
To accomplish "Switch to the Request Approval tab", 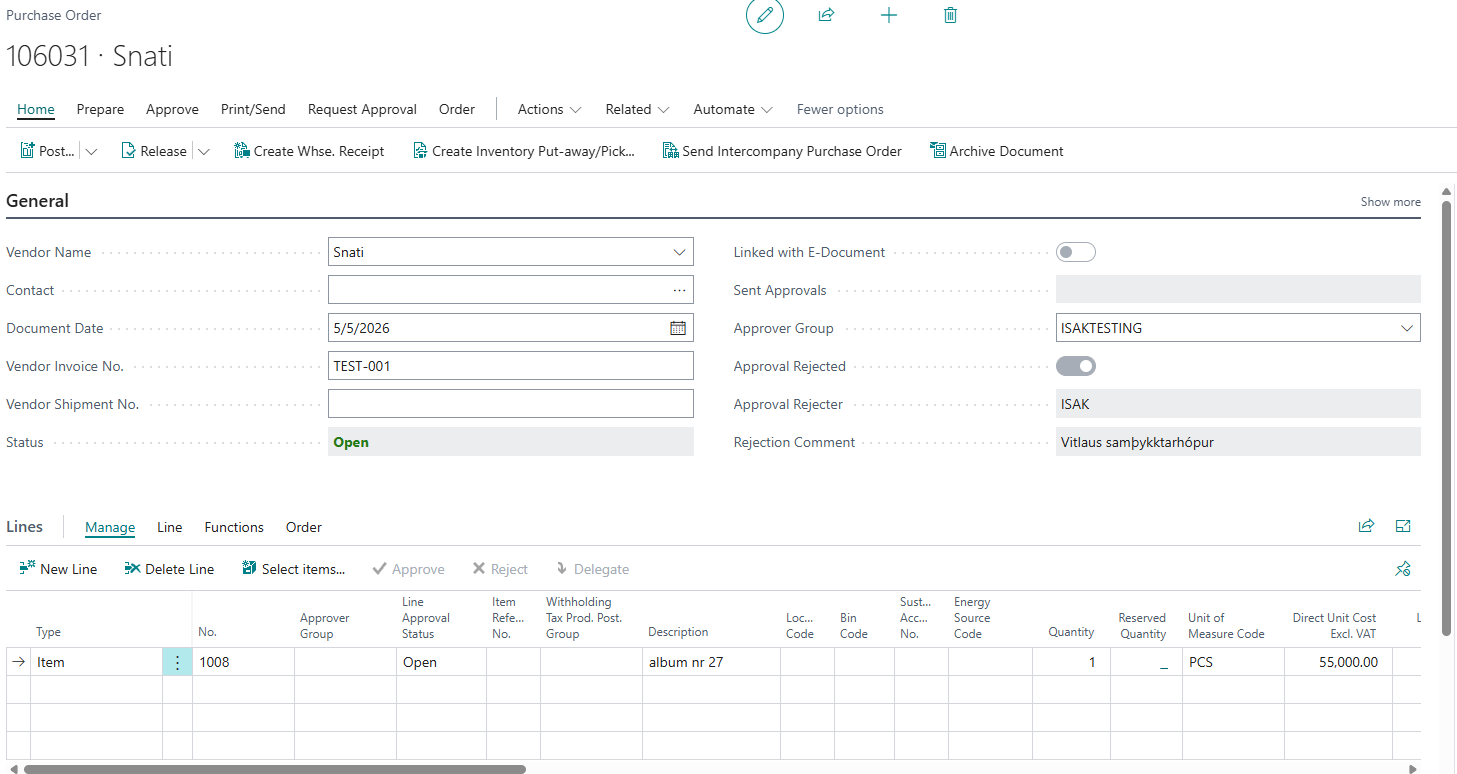I will (362, 109).
